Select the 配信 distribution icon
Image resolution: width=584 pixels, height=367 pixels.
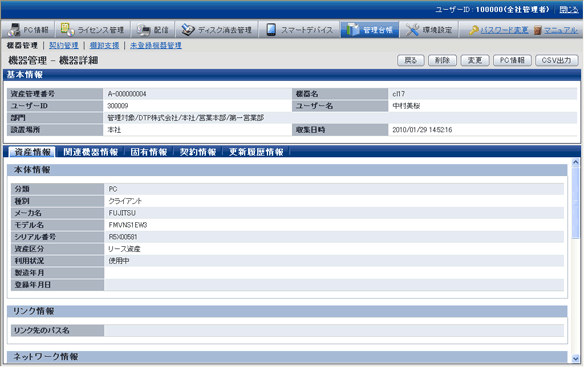click(x=143, y=29)
